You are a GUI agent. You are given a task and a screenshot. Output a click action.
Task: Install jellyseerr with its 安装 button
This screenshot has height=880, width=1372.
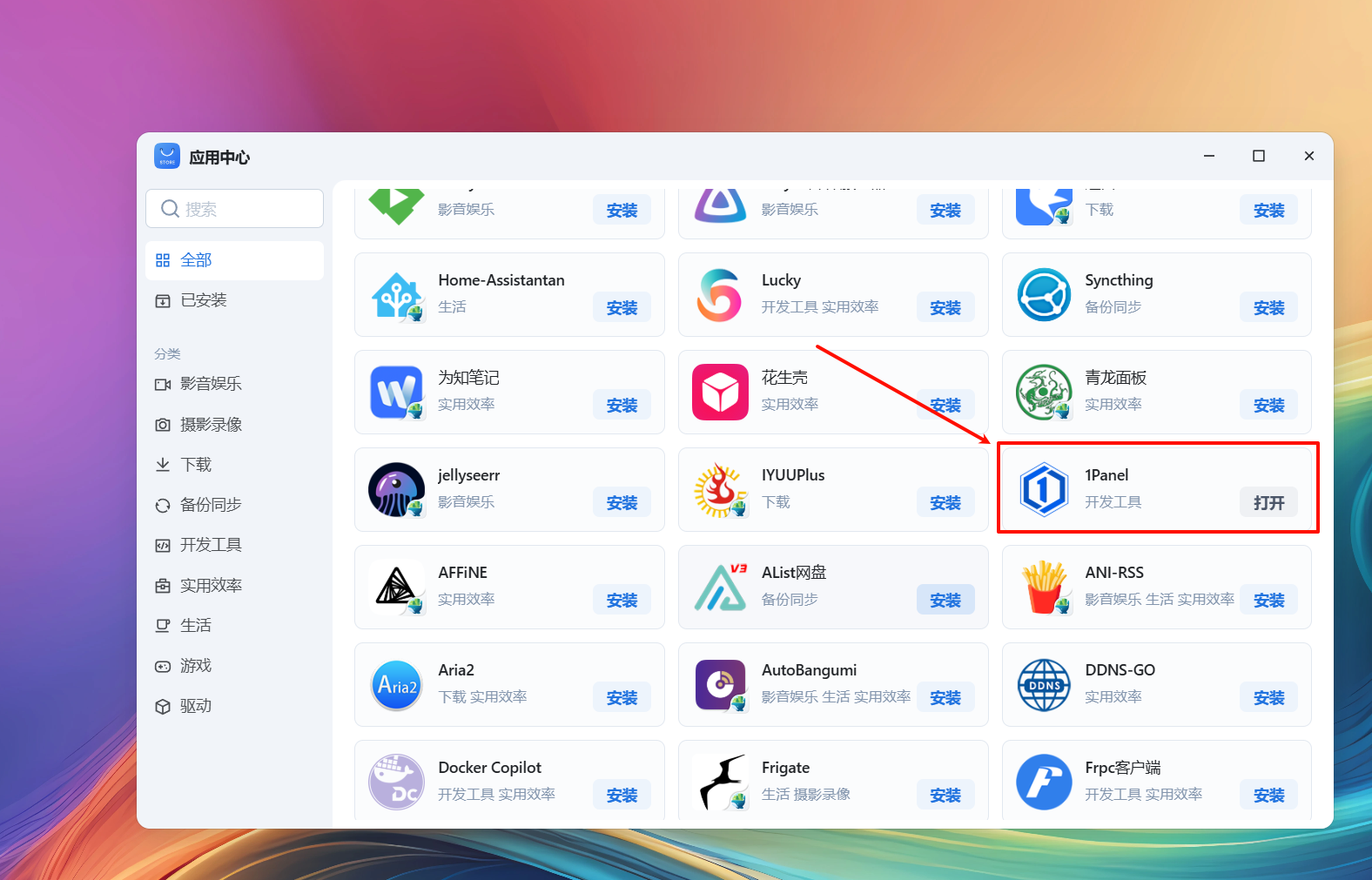[622, 503]
